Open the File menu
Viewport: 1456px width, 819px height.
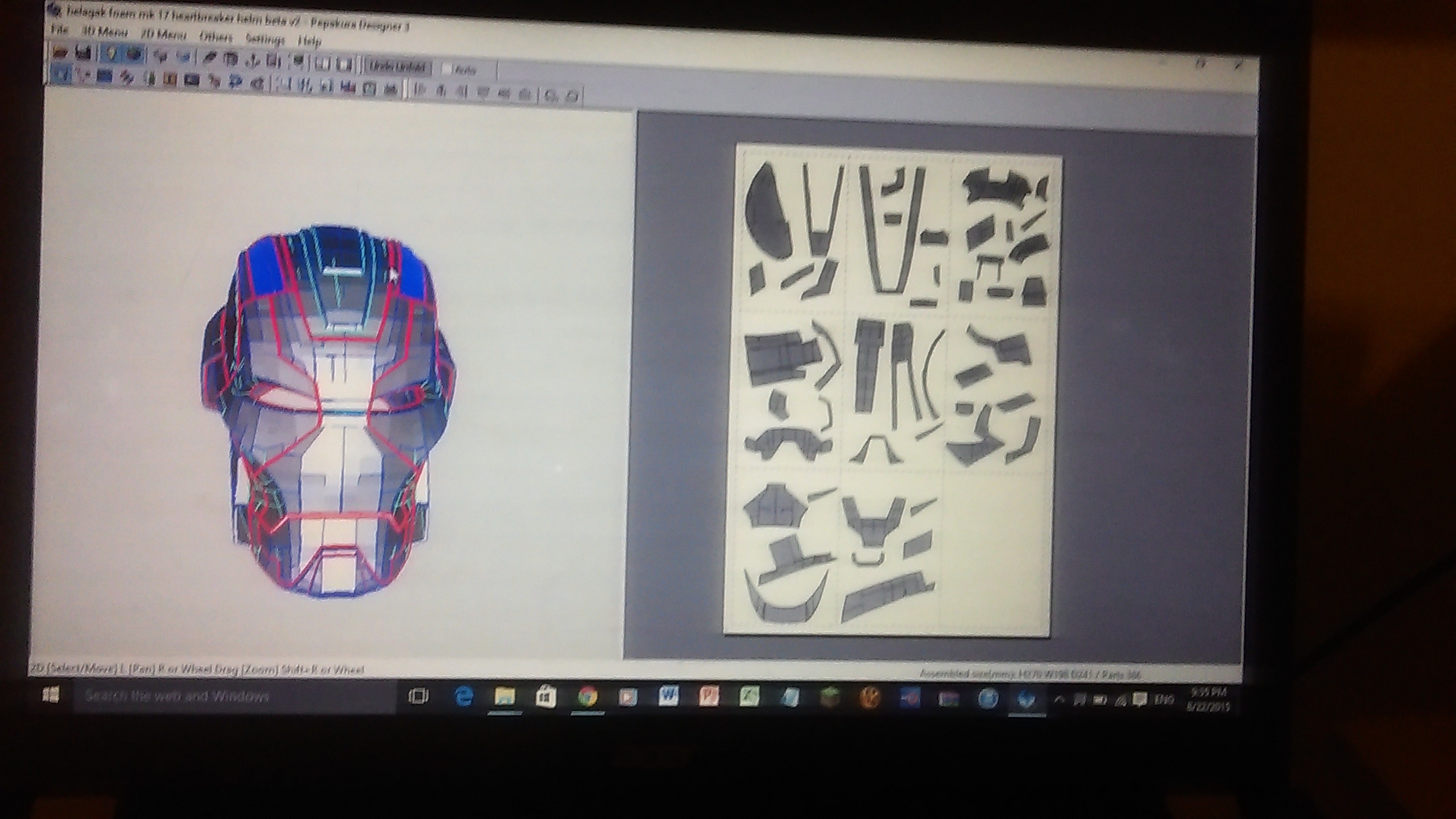[59, 30]
